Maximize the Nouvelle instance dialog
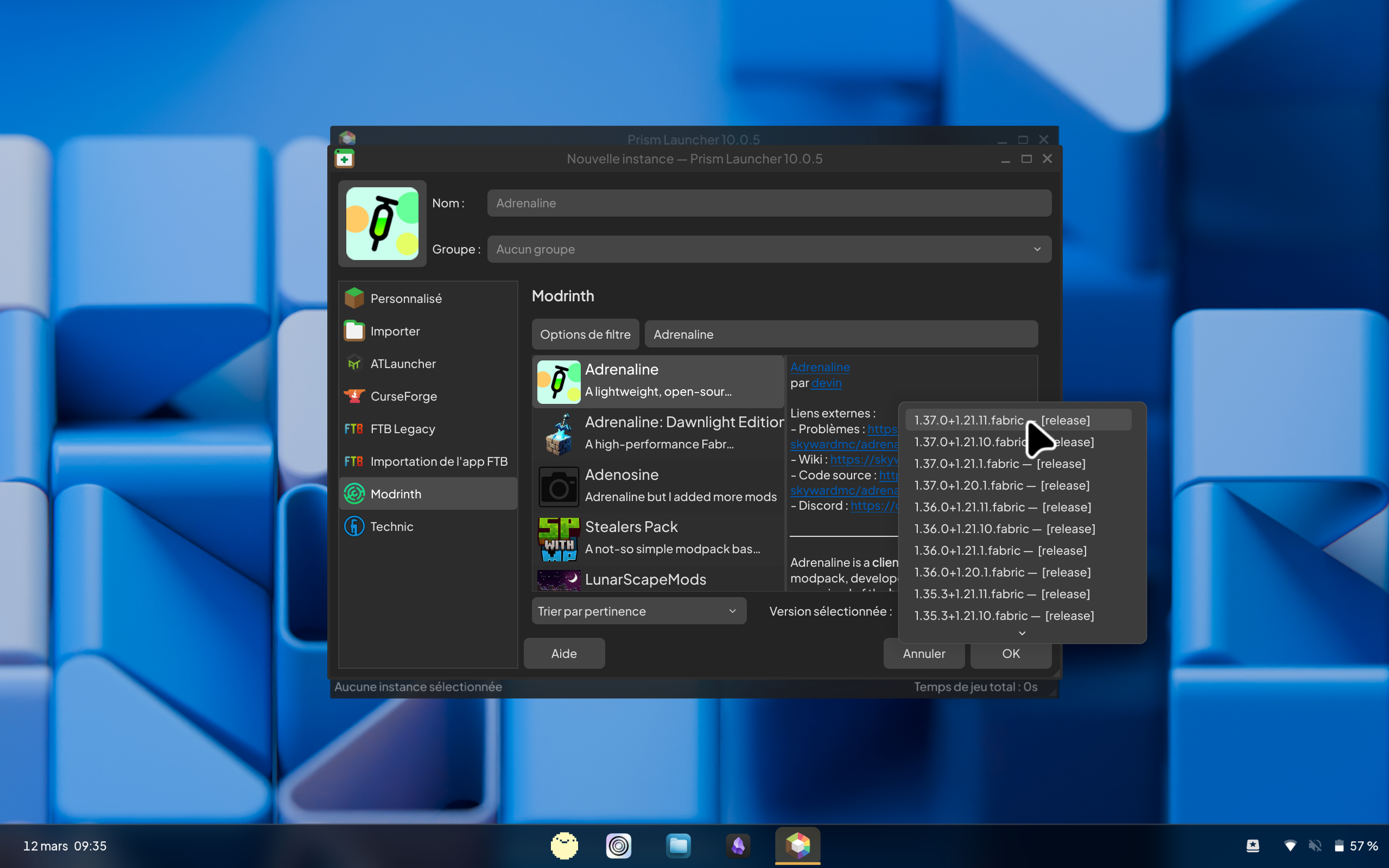This screenshot has height=868, width=1389. (1026, 159)
